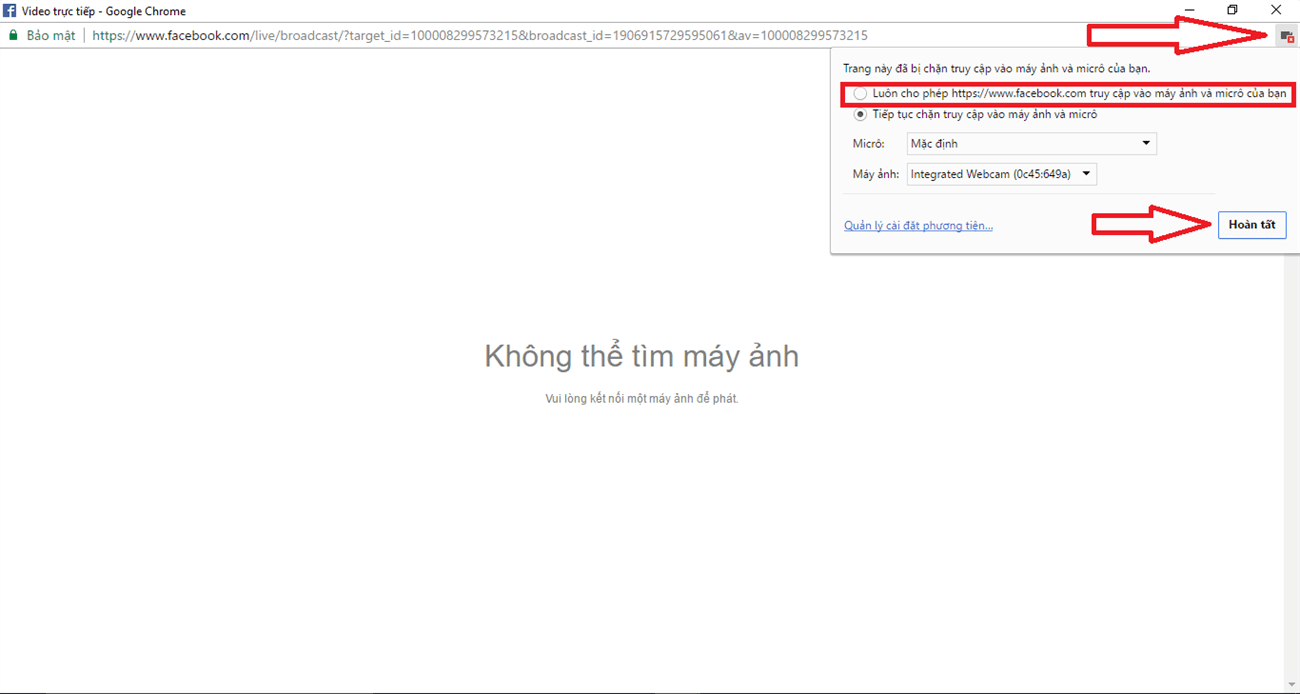This screenshot has width=1300, height=694.
Task: Open the Quản lý cài đặt phương tiện link
Action: pyautogui.click(x=918, y=226)
